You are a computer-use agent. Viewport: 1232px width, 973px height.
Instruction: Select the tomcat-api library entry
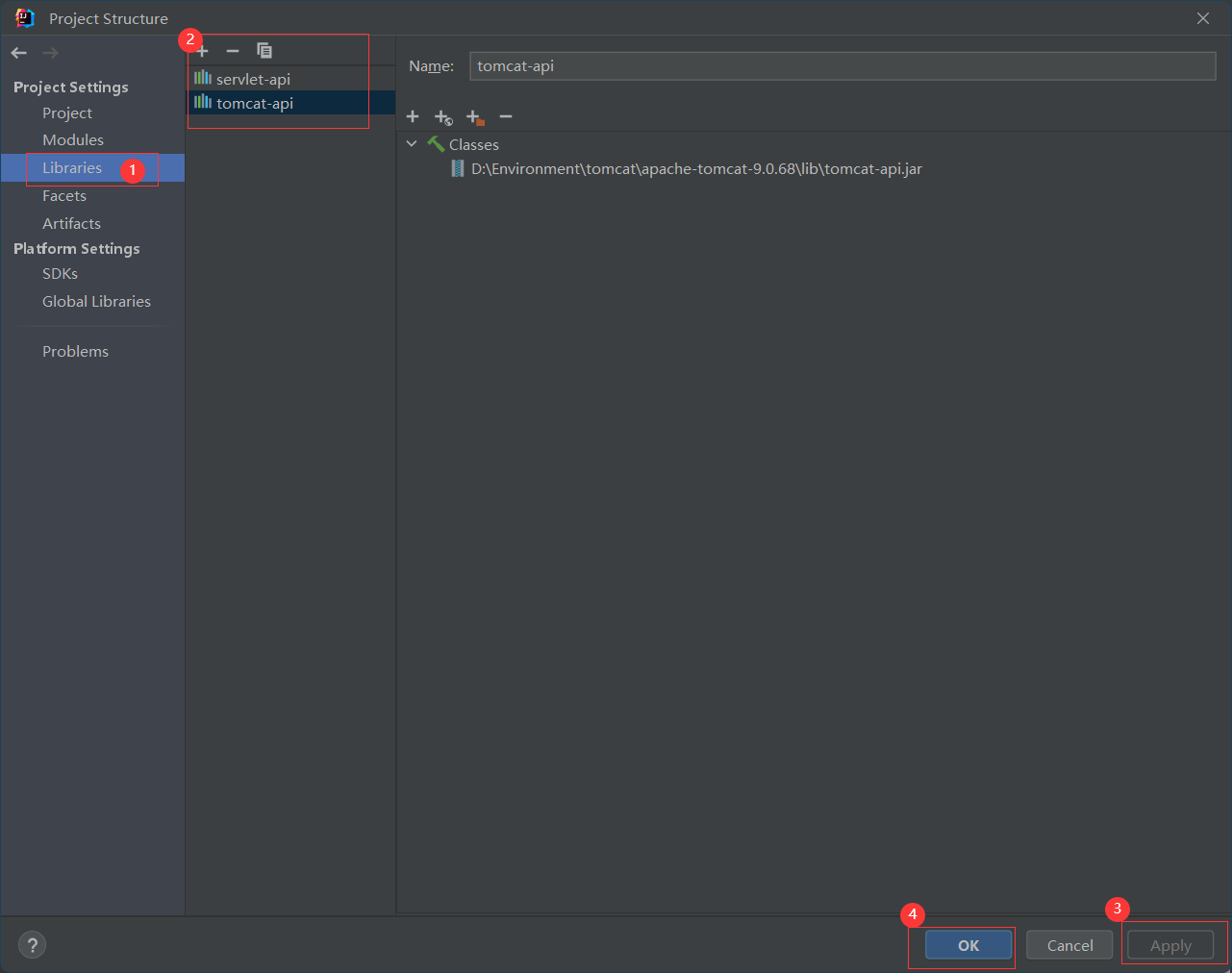291,103
